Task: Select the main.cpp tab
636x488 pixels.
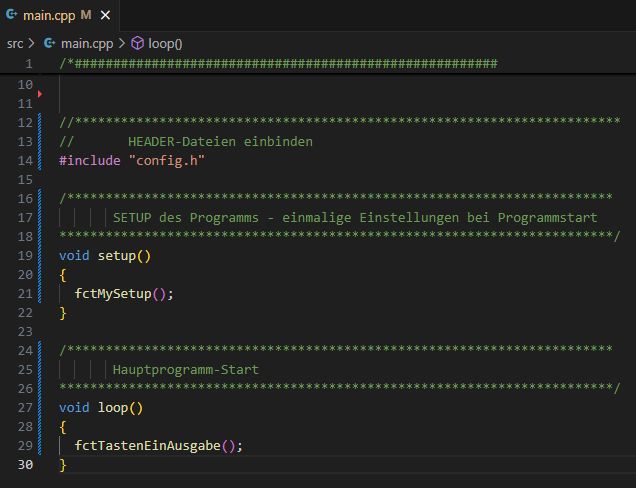Action: [50, 16]
